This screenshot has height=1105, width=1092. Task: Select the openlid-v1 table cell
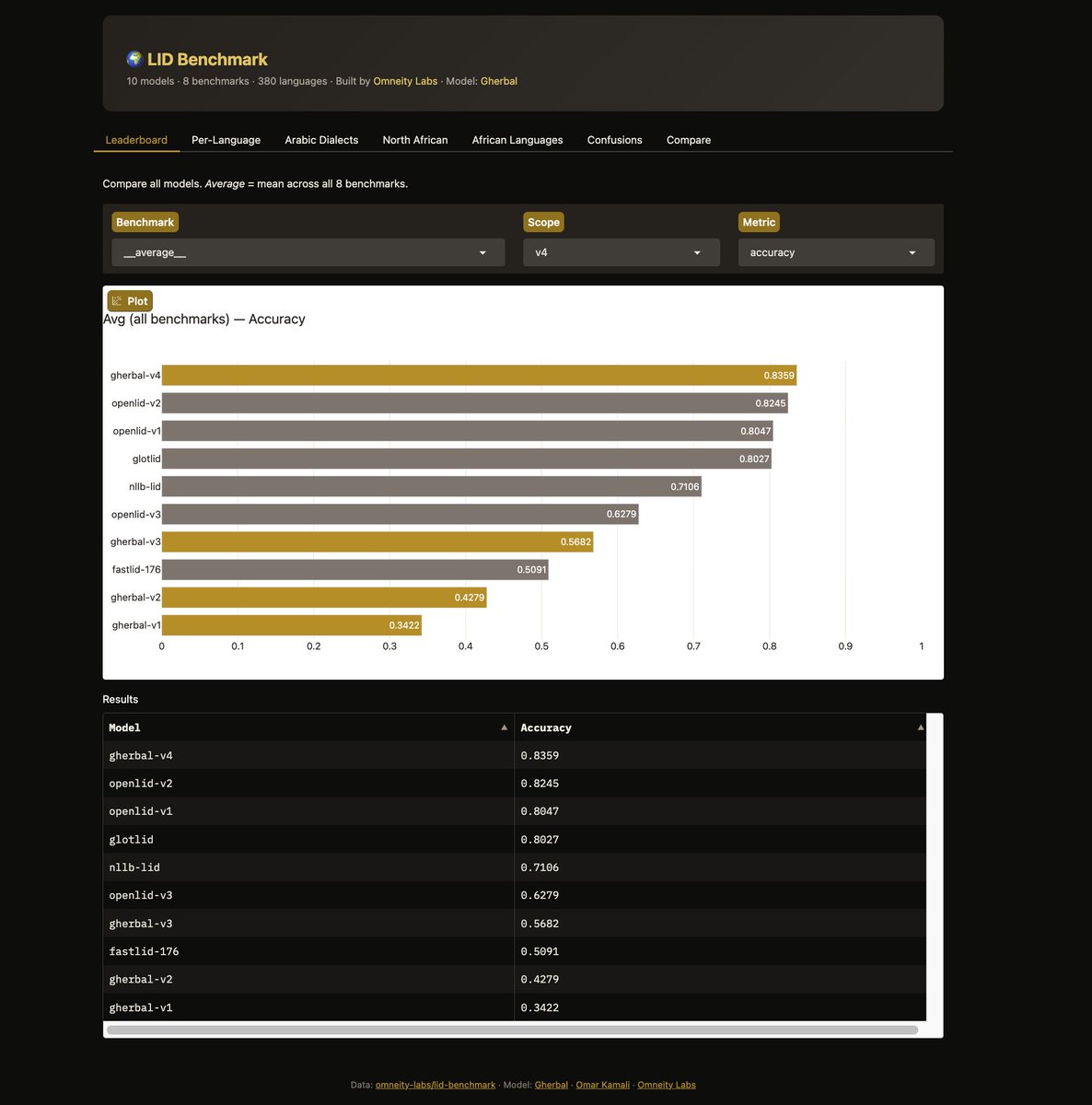click(x=308, y=811)
